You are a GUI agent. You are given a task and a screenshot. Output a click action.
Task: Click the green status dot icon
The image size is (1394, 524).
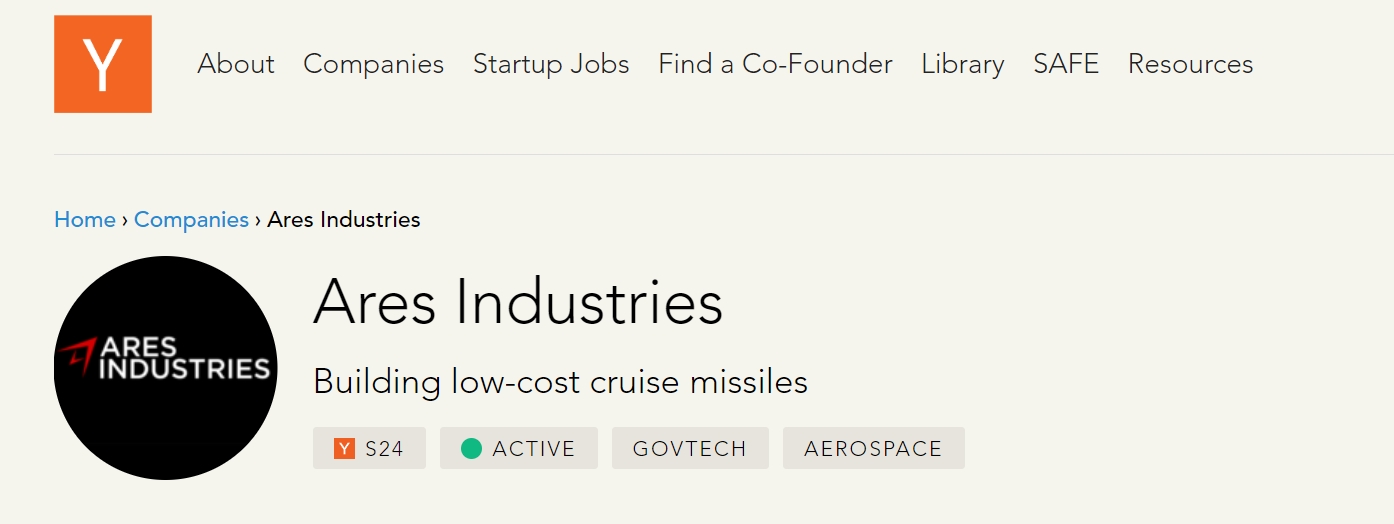[x=471, y=448]
